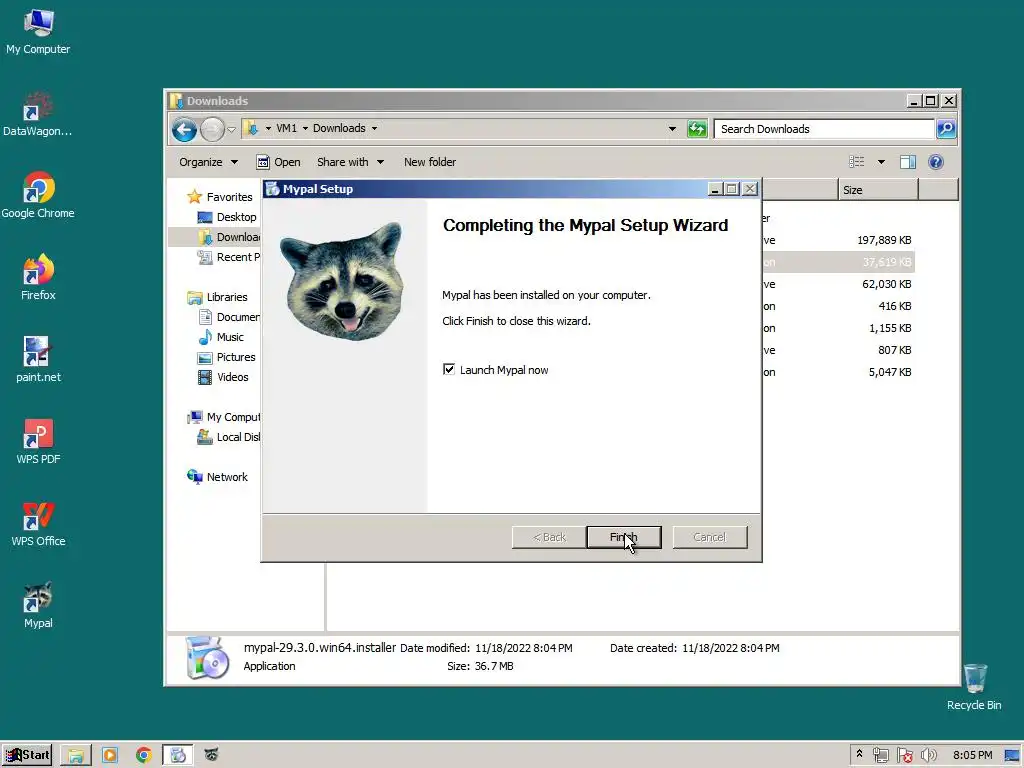Open the Mypal raccoon desktop shortcut
Viewport: 1024px width, 768px height.
[x=38, y=605]
